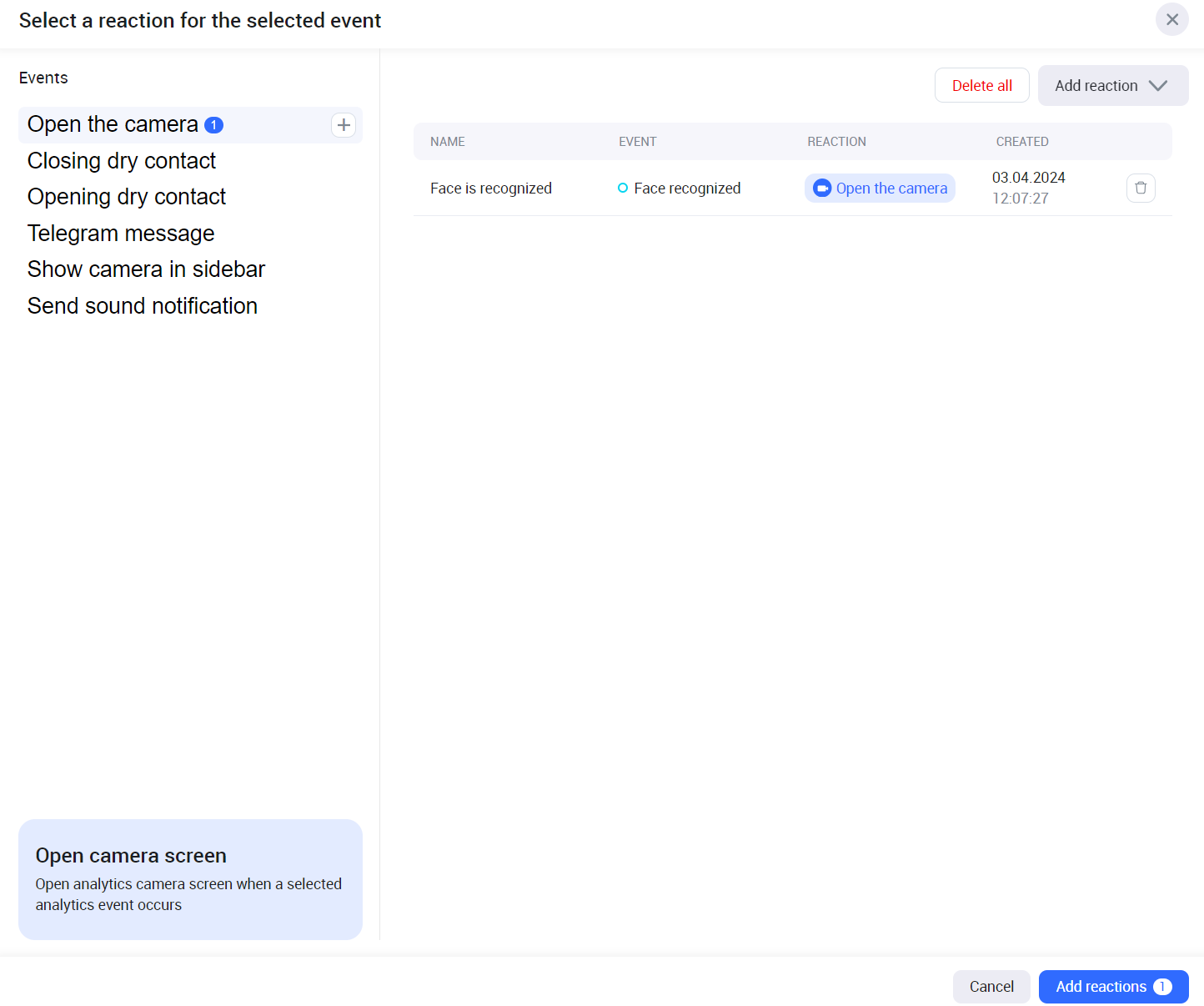Click the plus icon beside Open the camera
Screen dimensions: 1204x1006
tap(344, 125)
